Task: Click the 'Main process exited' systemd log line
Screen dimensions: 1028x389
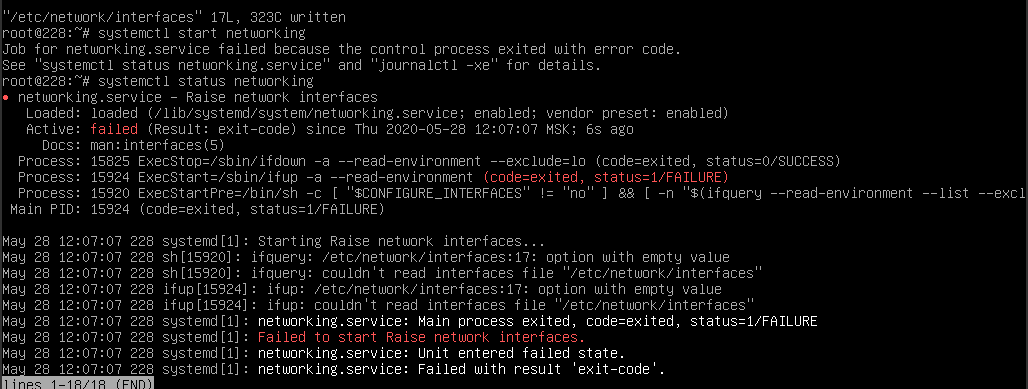Action: 410,321
